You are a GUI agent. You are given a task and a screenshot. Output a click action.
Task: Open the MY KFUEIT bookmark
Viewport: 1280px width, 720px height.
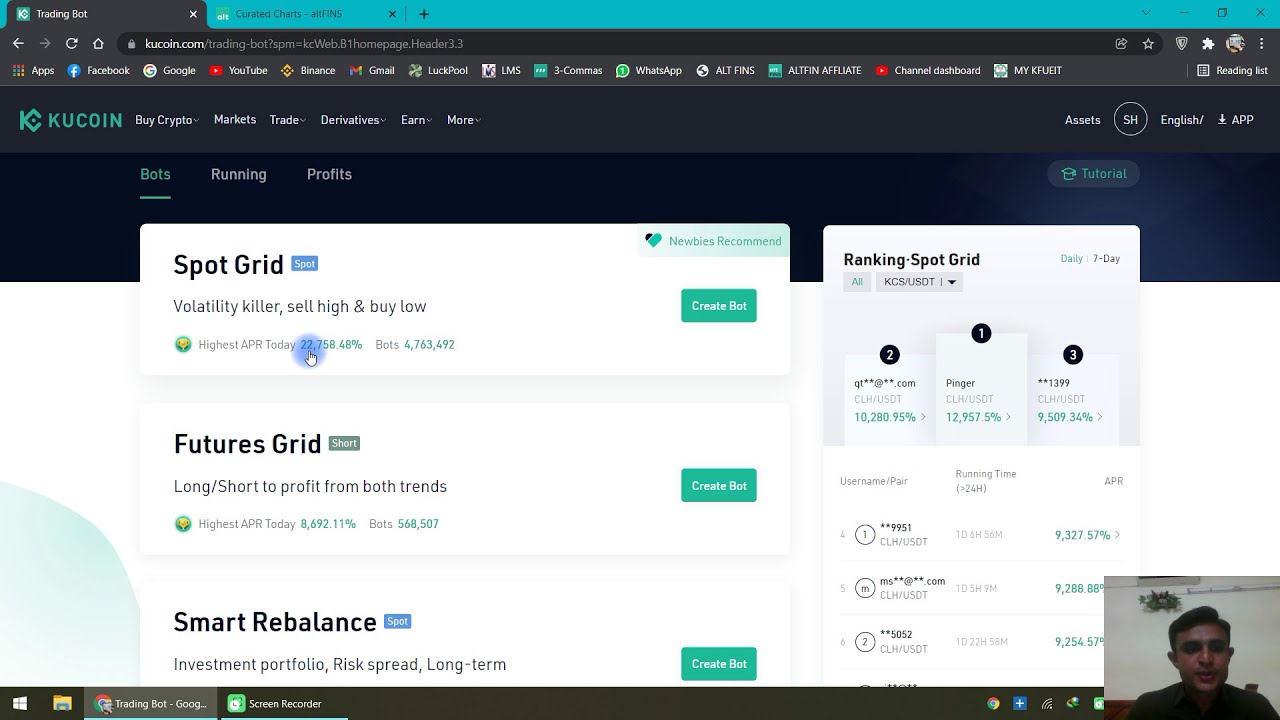pos(1028,71)
